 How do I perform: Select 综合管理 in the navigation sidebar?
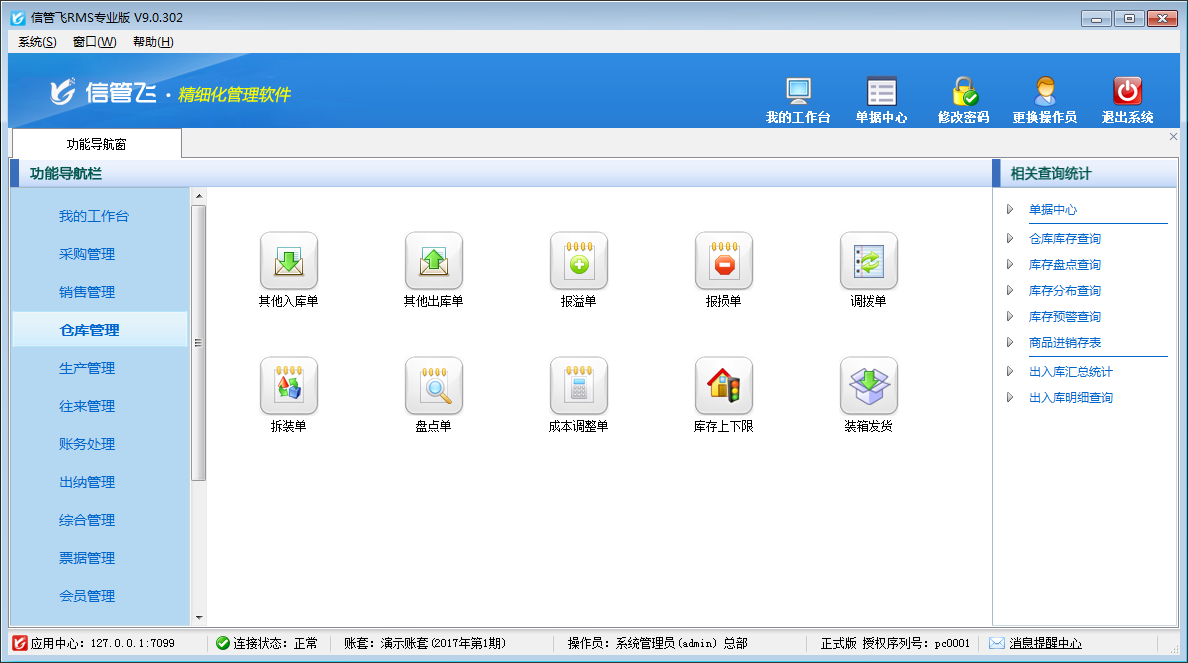87,521
